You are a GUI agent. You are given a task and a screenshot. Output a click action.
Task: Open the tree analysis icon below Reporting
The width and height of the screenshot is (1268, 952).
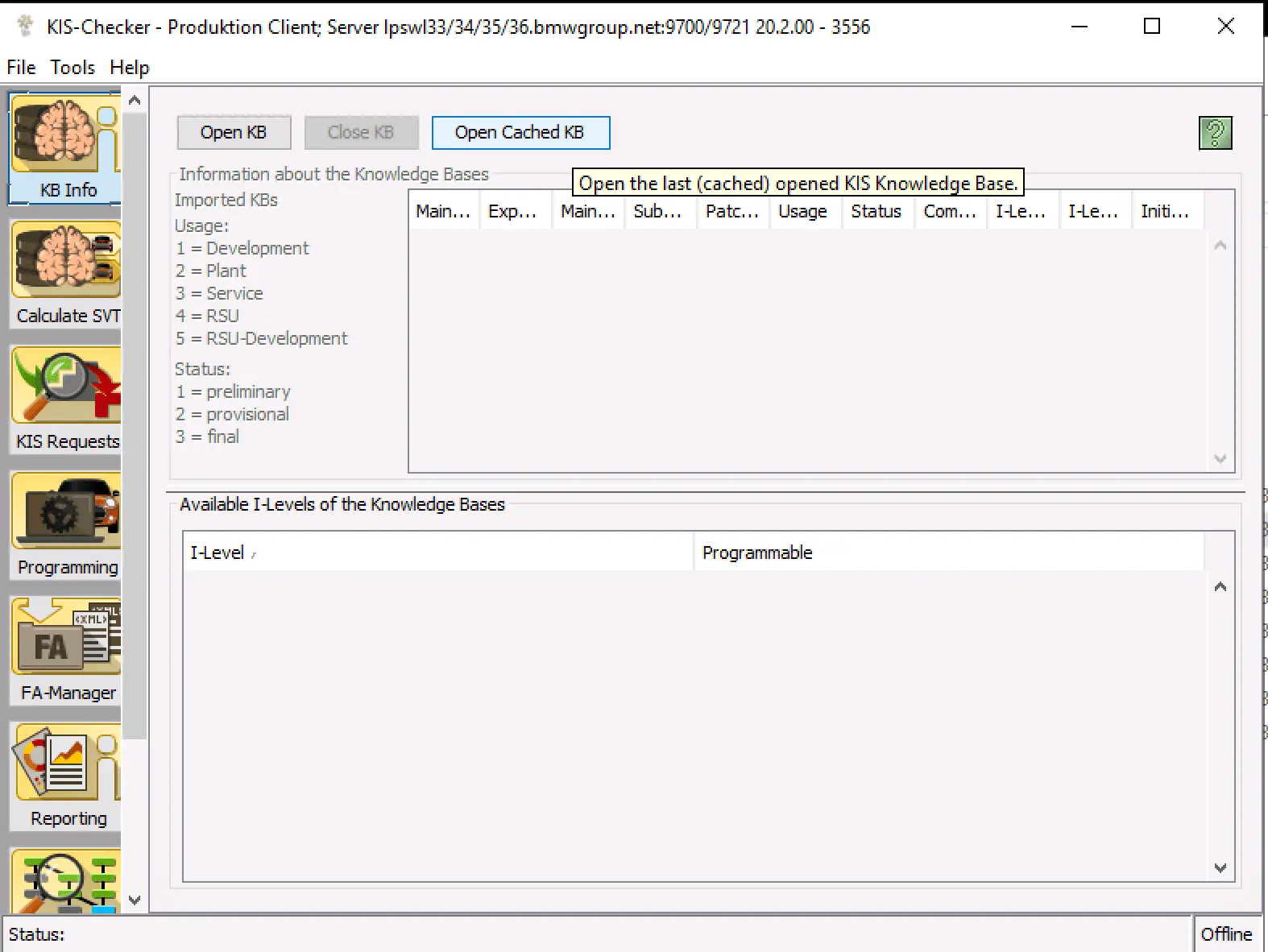pos(66,880)
